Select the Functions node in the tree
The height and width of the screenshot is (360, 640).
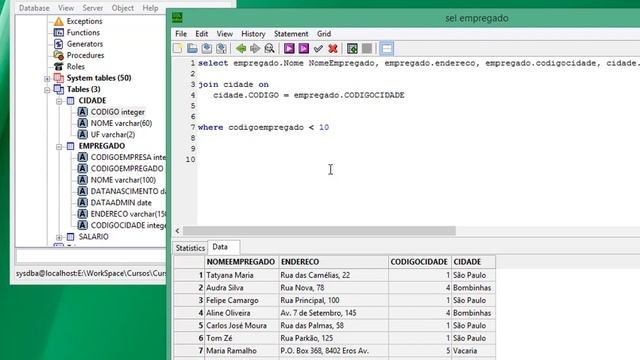pyautogui.click(x=83, y=33)
